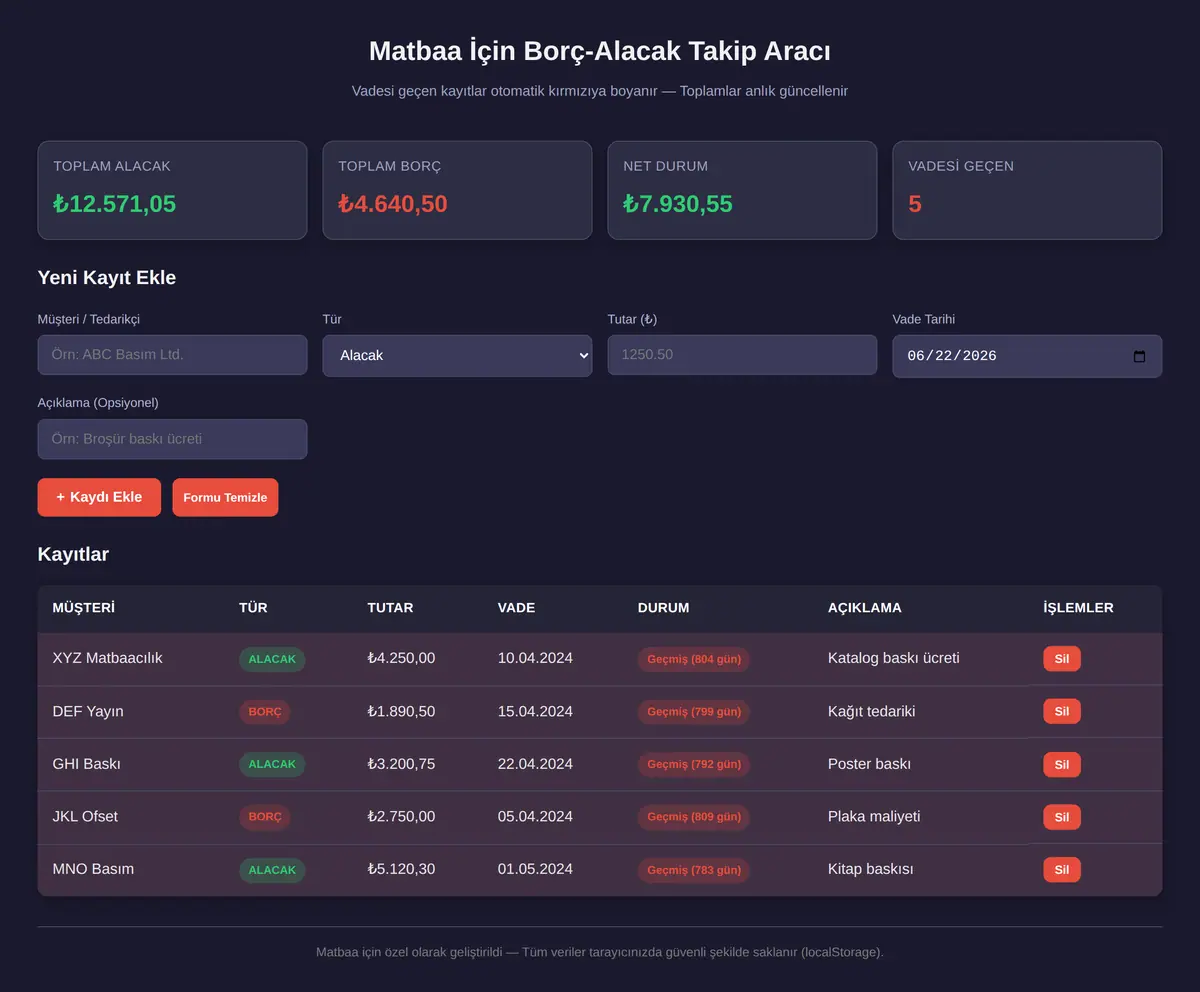Click the Geçmiş (792 gün) status badge
Image resolution: width=1200 pixels, height=992 pixels.
[694, 764]
